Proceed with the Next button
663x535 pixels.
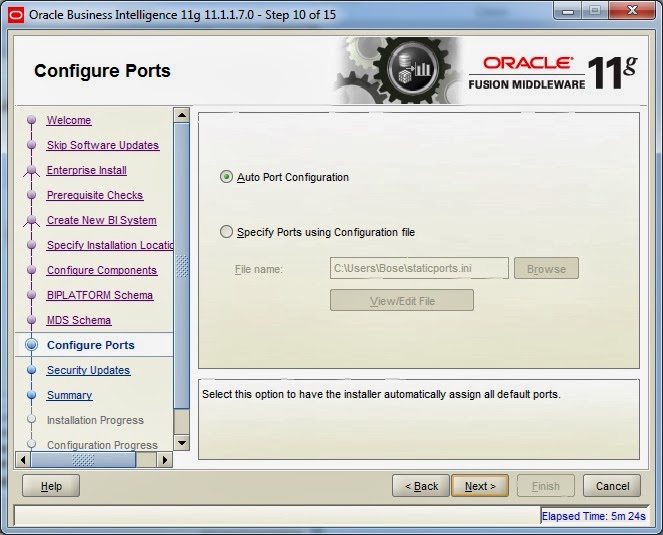480,486
